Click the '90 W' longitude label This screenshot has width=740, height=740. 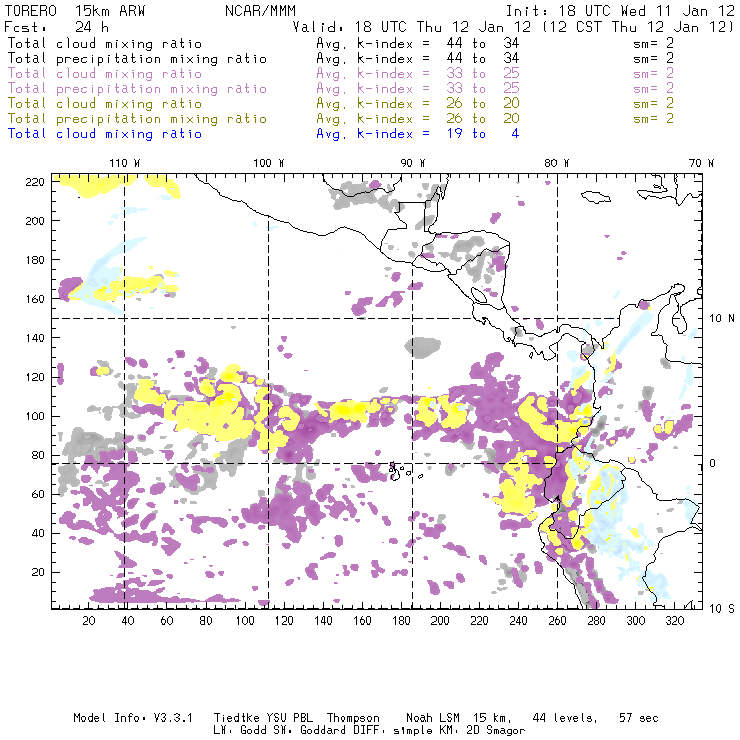[412, 163]
